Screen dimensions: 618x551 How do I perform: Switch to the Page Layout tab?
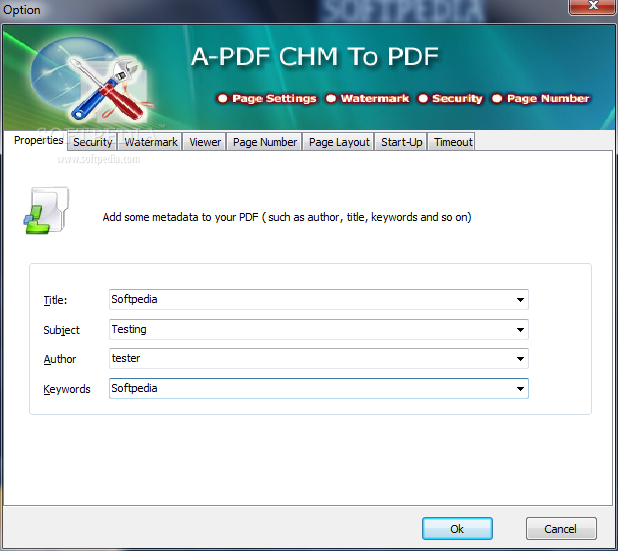coord(339,142)
